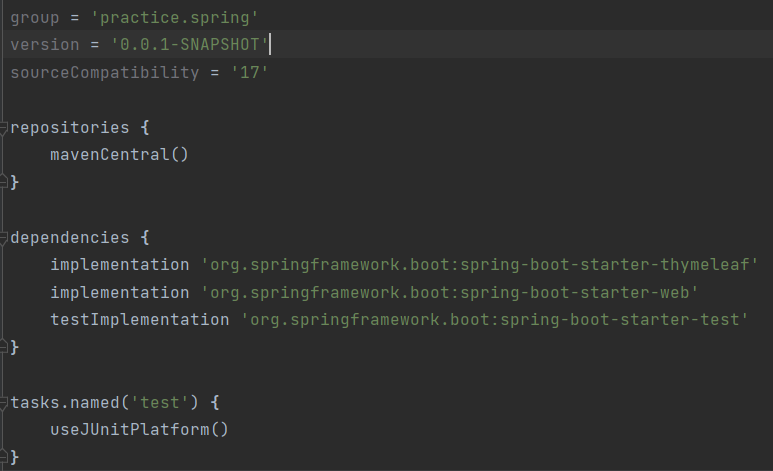This screenshot has width=773, height=471.
Task: Click the spring-boot-starter-thymeleaf dependency string
Action: point(479,265)
